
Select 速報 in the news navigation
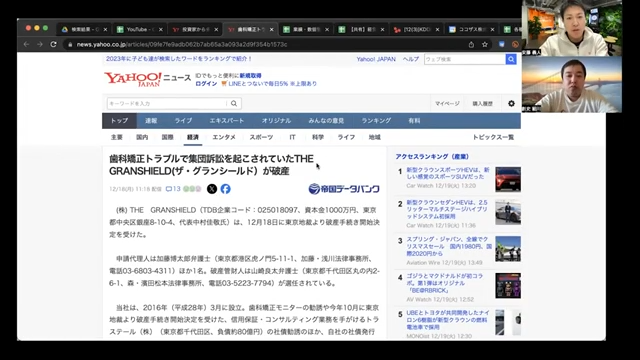pyautogui.click(x=151, y=121)
